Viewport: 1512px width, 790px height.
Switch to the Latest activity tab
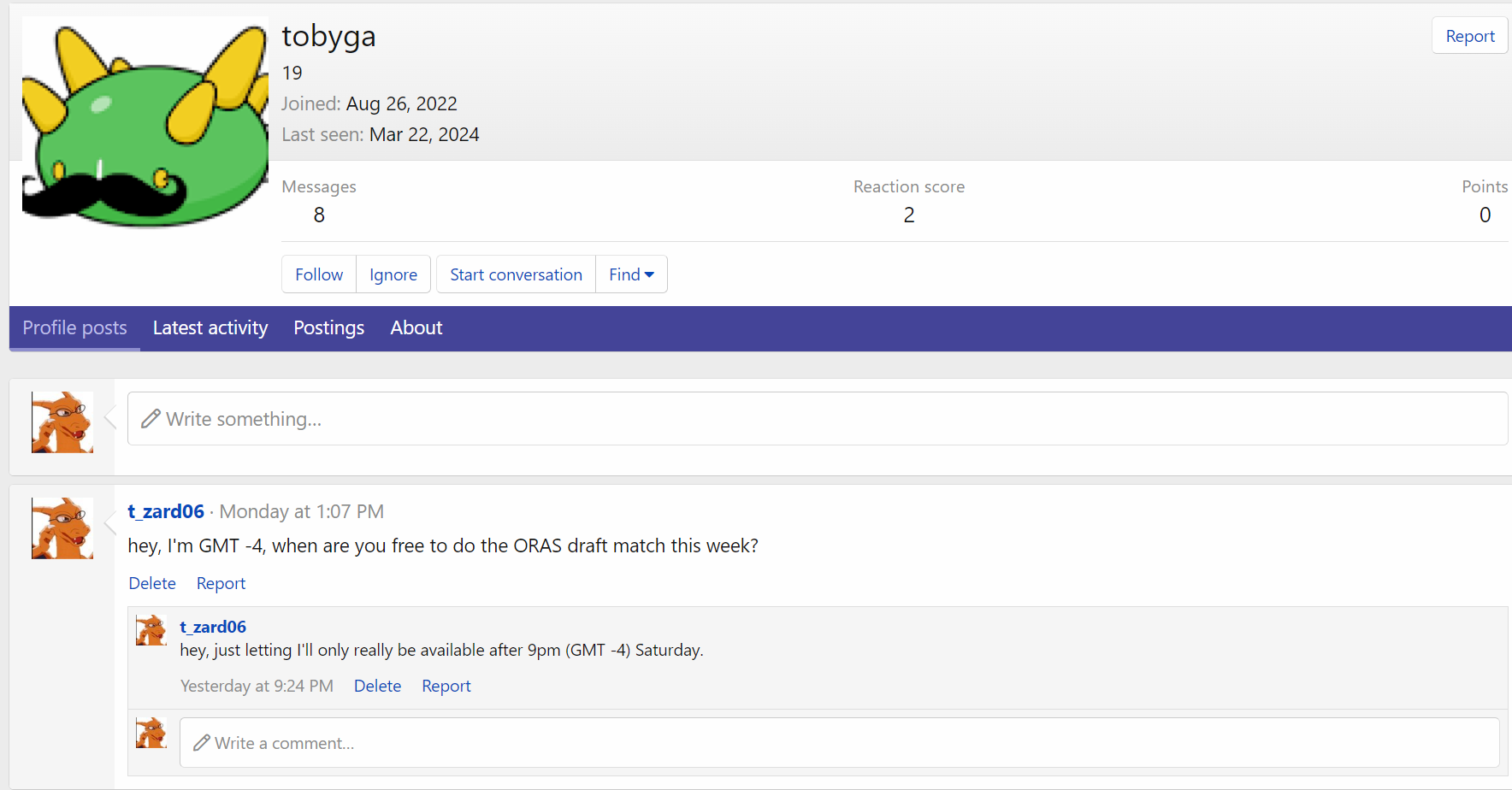tap(210, 328)
